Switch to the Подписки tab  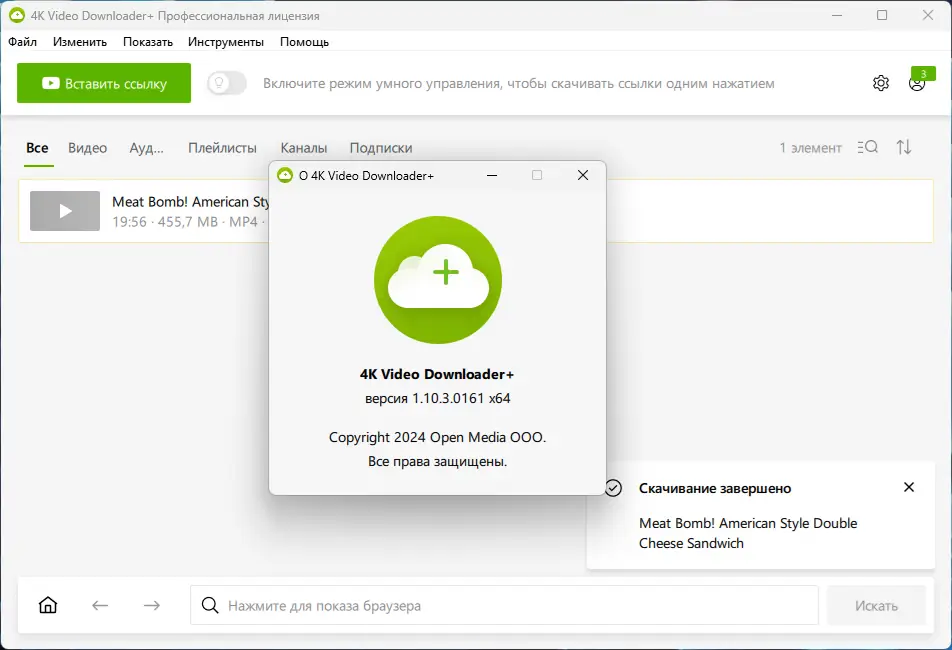380,147
